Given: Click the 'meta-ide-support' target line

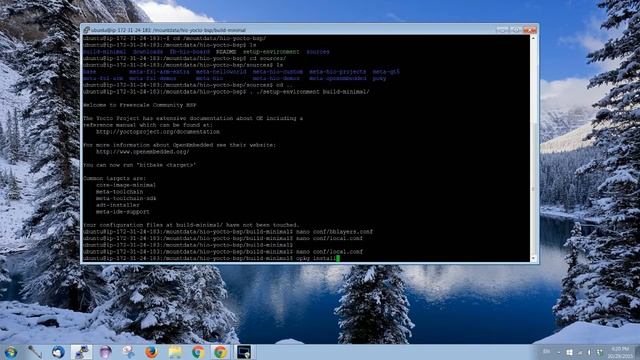Looking at the screenshot, I should 122,212.
